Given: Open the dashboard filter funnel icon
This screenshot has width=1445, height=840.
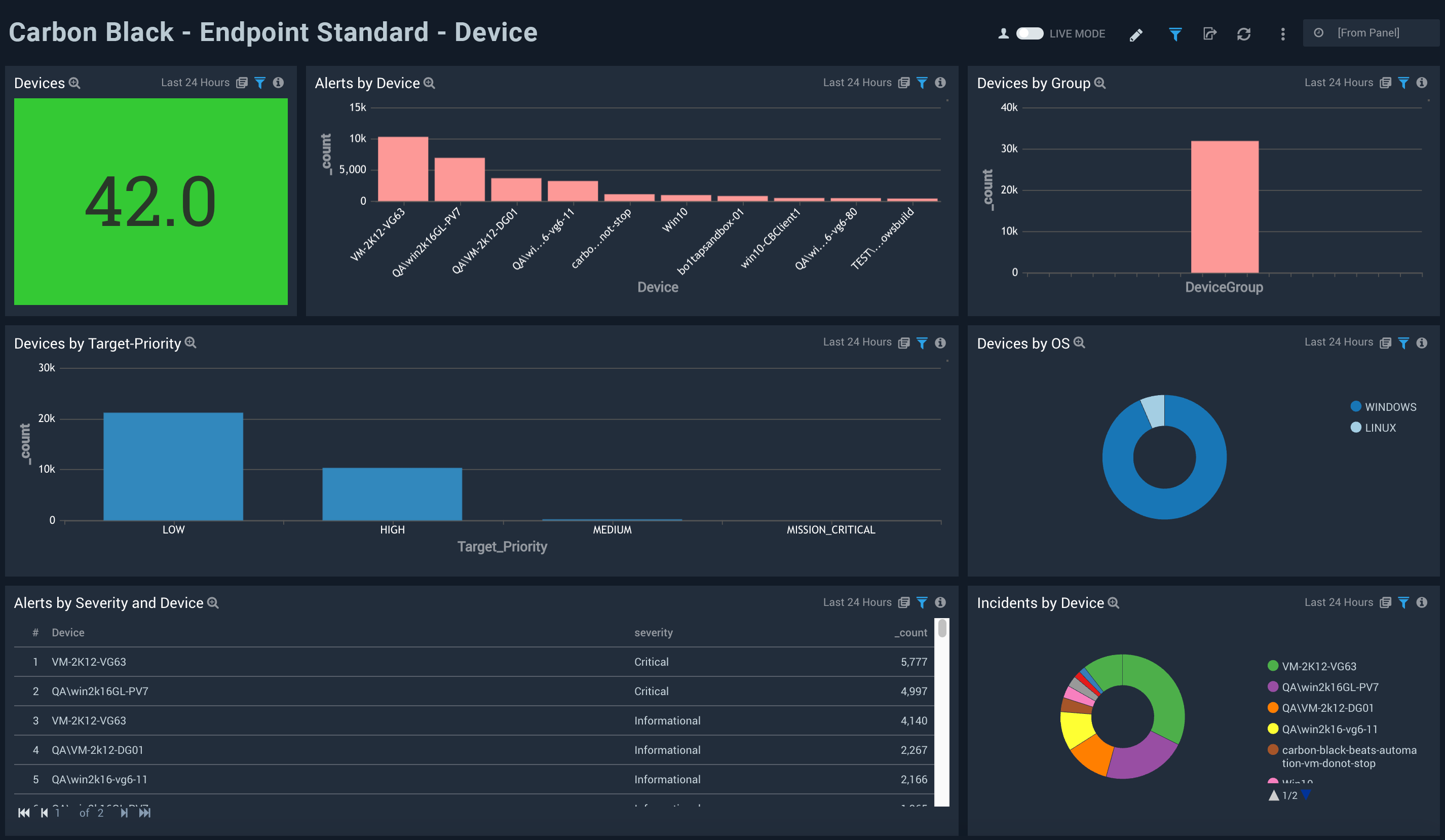Looking at the screenshot, I should pyautogui.click(x=1175, y=34).
